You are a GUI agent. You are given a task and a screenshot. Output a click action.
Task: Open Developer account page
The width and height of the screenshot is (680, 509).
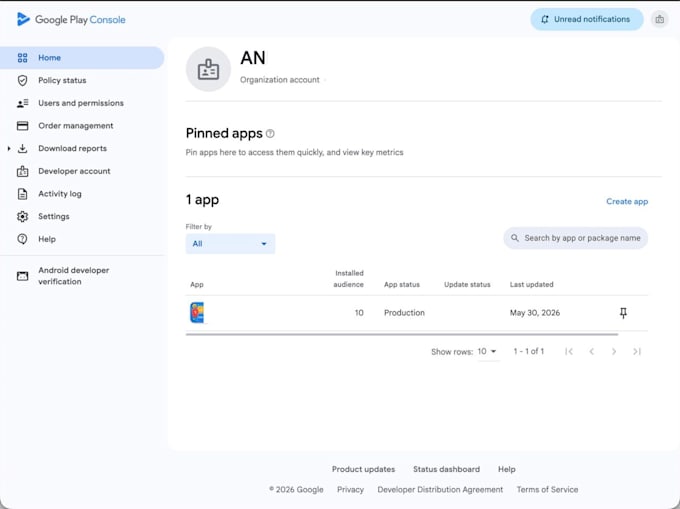(x=74, y=171)
